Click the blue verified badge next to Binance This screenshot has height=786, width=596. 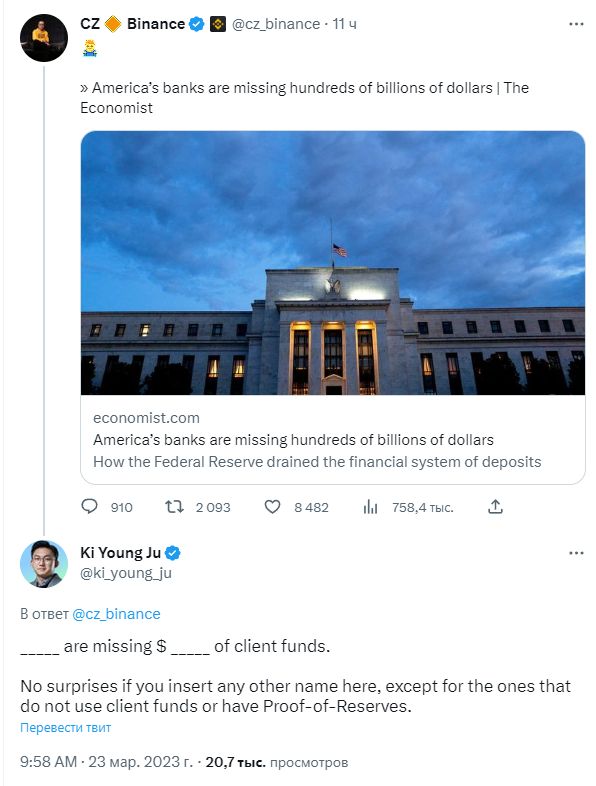point(197,24)
